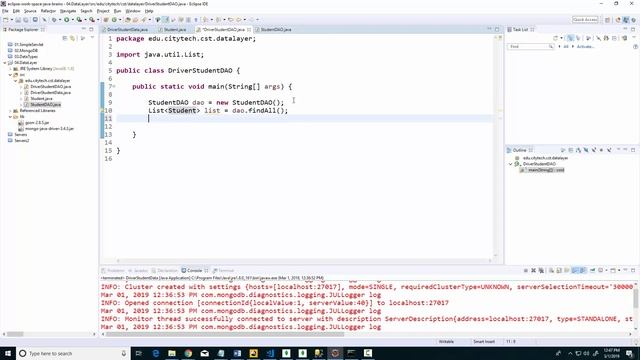Open the File menu
Image resolution: width=640 pixels, height=360 pixels.
pyautogui.click(x=5, y=11)
